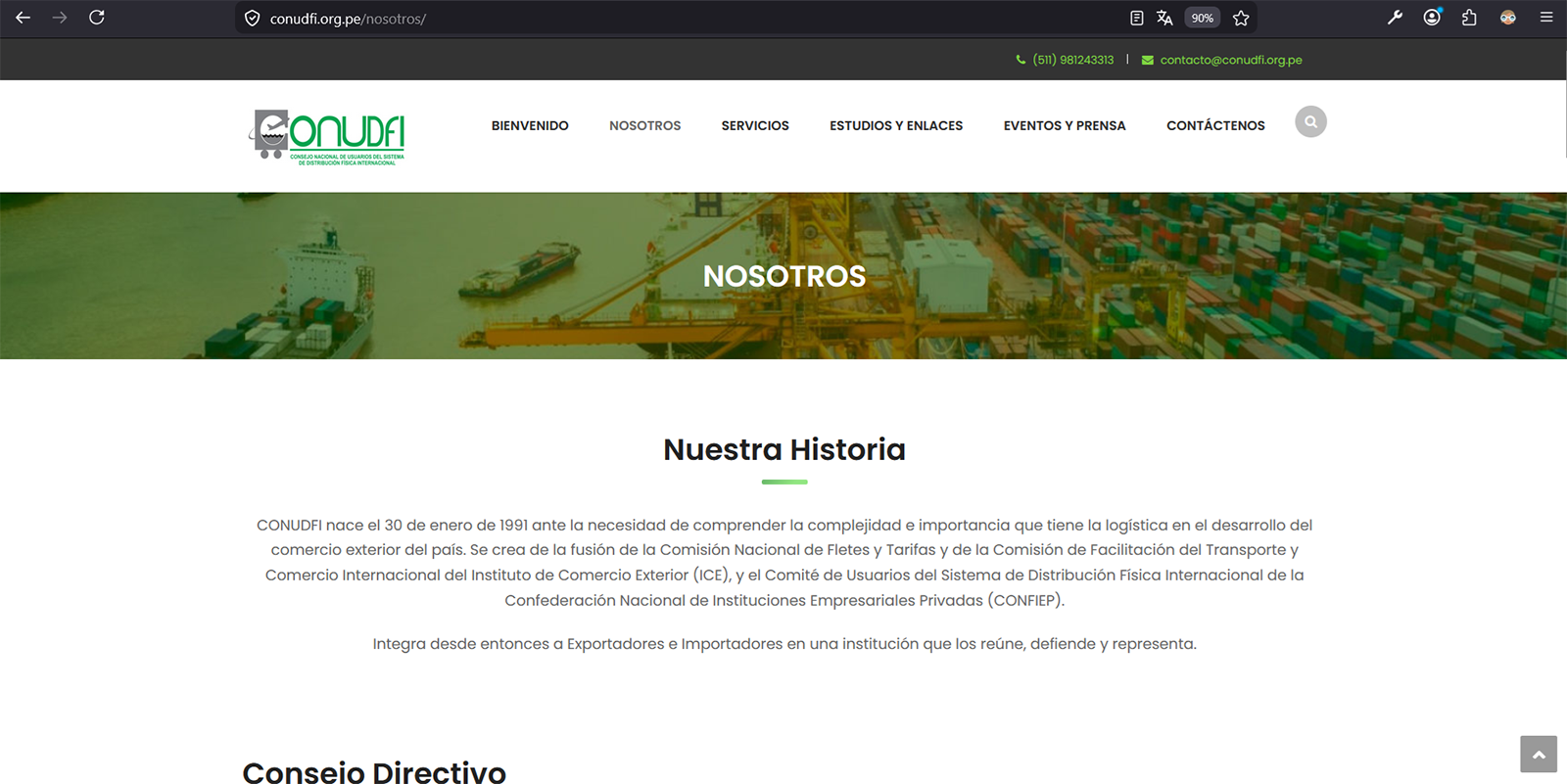
Task: Open the wrench developer tools icon
Action: point(1395,18)
